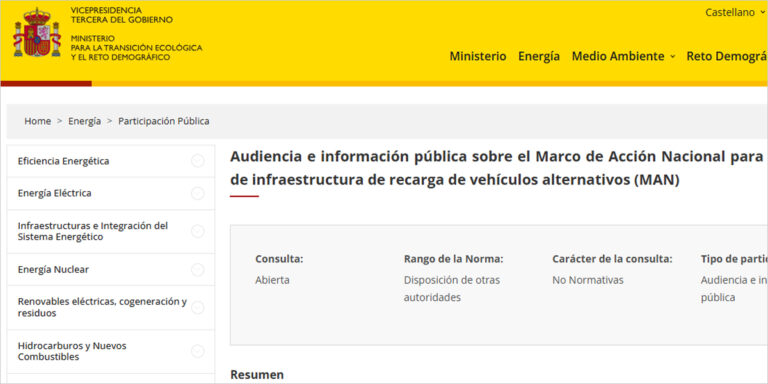Expand the Eficiencia Energética chevron
This screenshot has height=384, width=768.
coord(197,161)
